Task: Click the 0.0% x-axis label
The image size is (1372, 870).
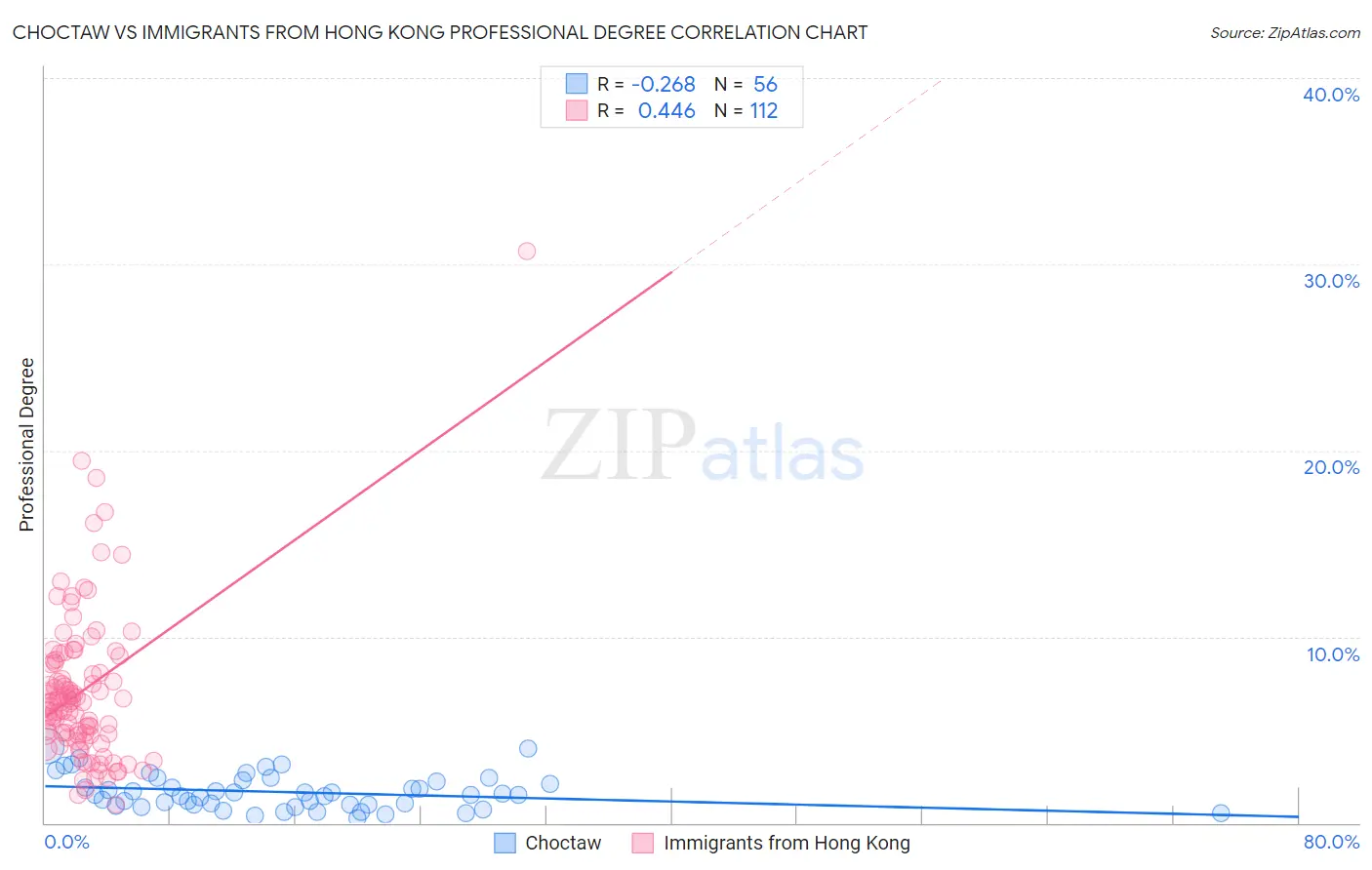Action: pos(66,842)
